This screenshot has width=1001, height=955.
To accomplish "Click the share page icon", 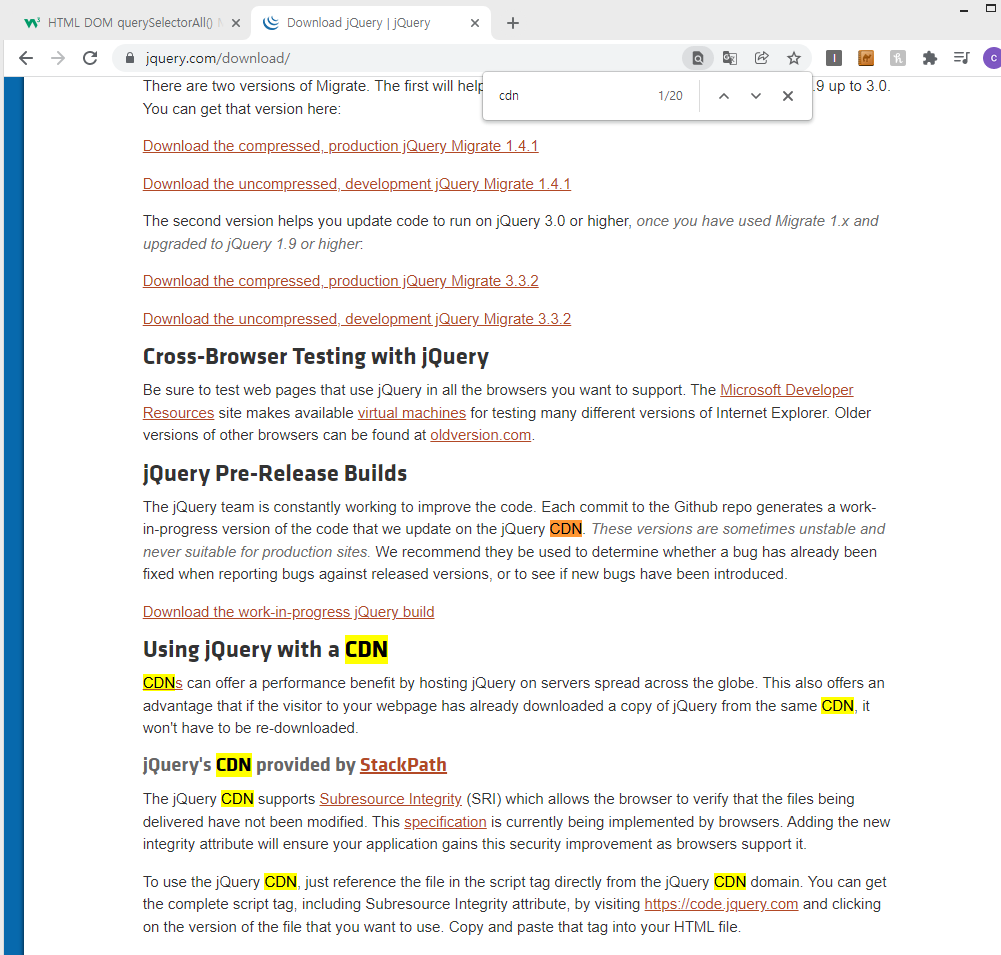I will tap(762, 58).
